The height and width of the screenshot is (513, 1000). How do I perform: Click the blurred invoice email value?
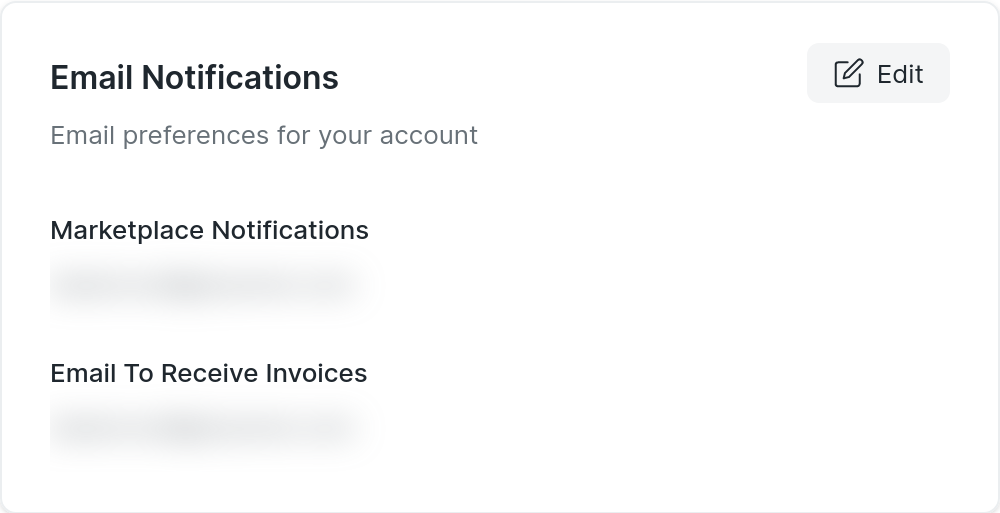click(205, 429)
